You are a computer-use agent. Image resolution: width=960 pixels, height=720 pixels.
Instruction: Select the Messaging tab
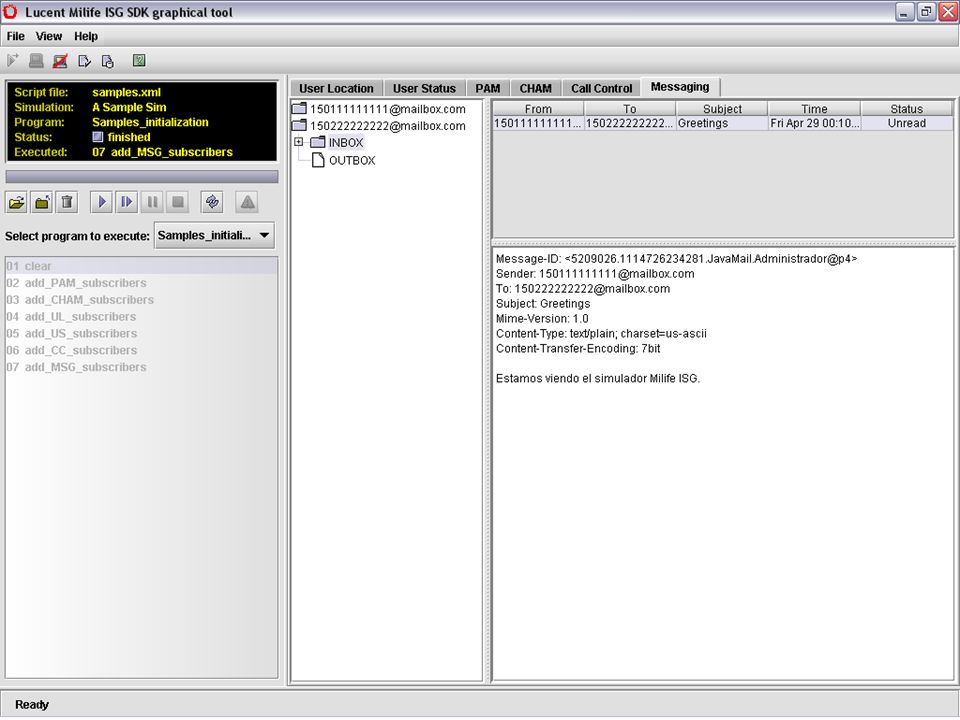680,87
